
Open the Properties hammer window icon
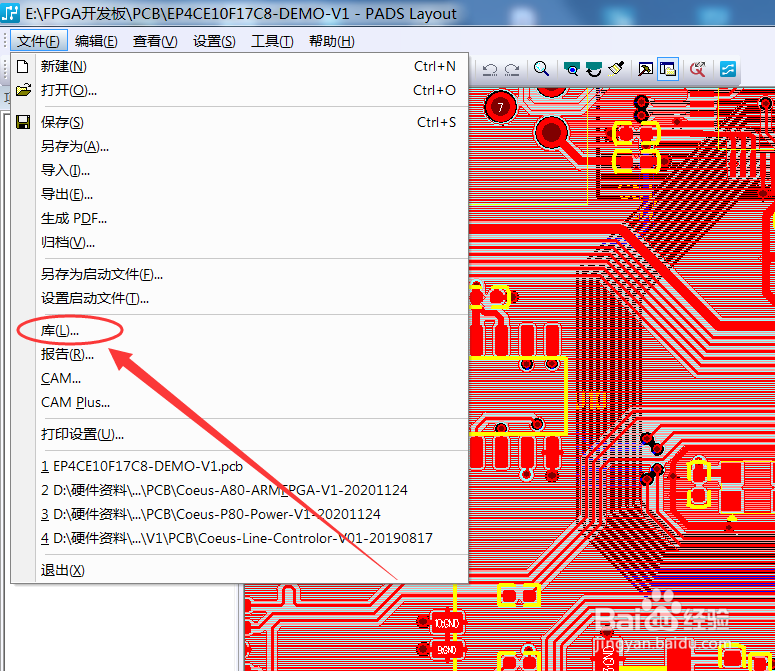(x=645, y=69)
